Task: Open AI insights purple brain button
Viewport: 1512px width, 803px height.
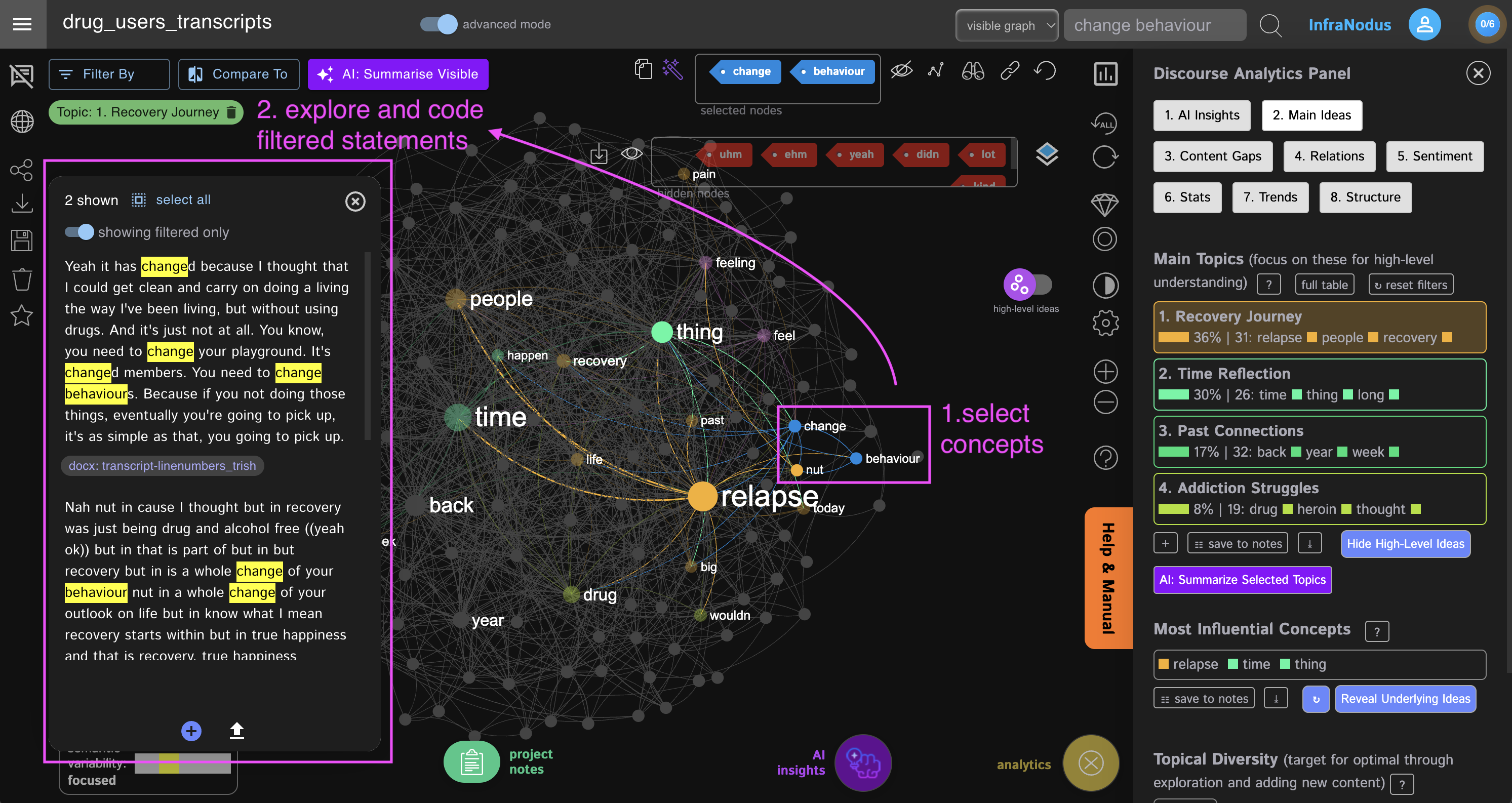Action: point(863,762)
